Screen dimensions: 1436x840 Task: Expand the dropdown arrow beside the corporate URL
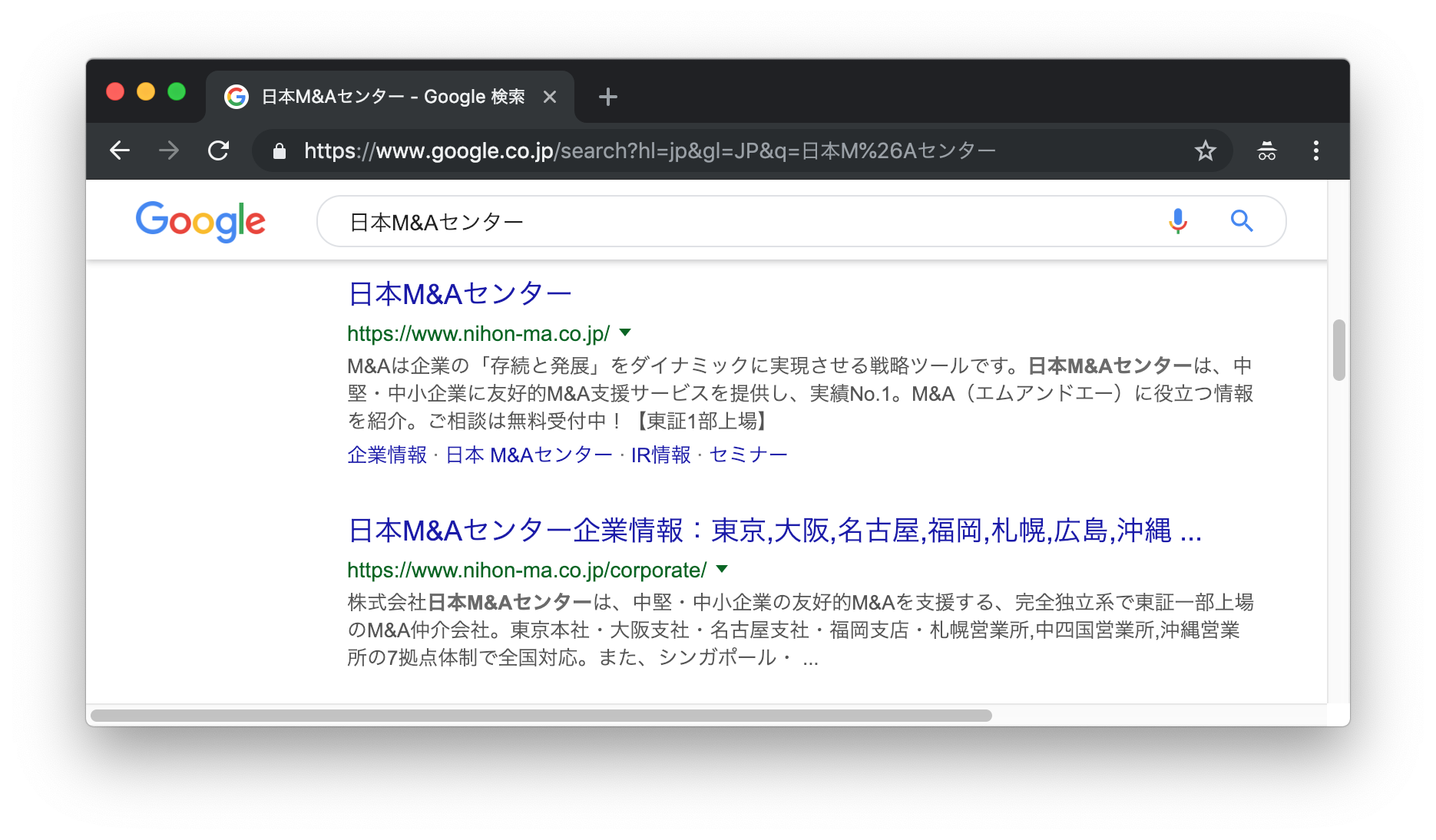[721, 569]
